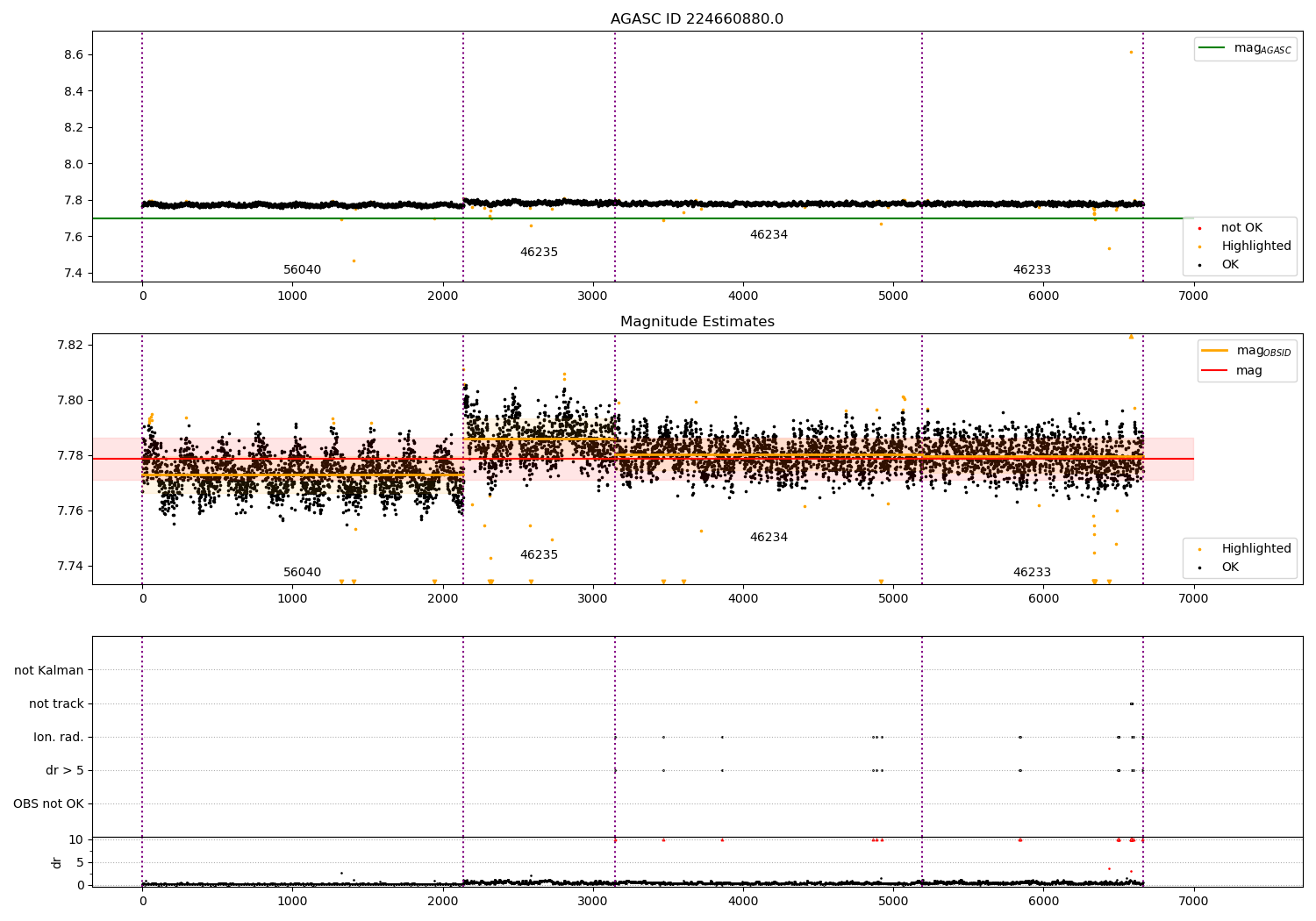Click the 7.78 y-axis tick label
This screenshot has height=921, width=1316.
click(69, 456)
